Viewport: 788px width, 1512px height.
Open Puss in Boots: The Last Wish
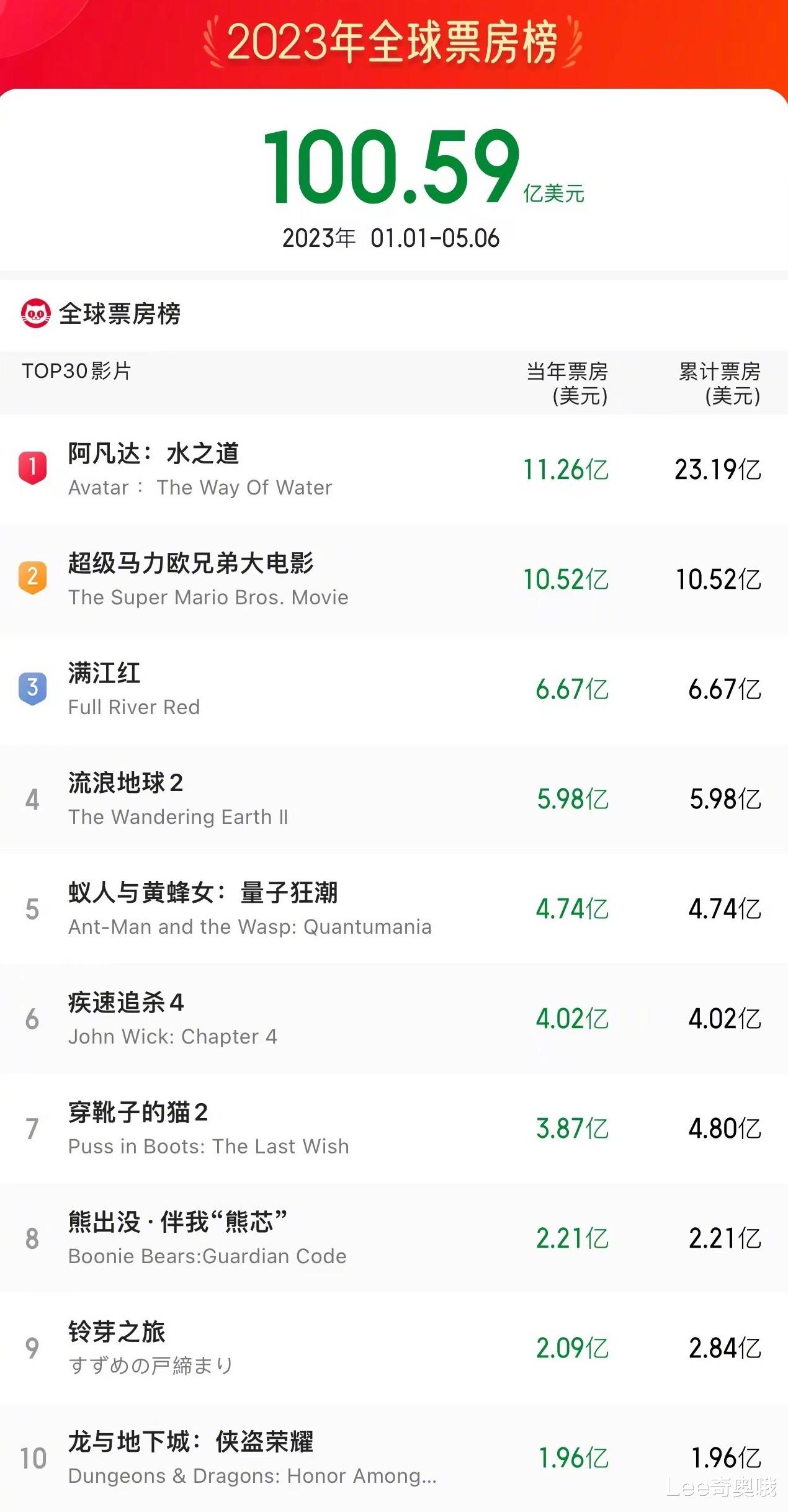208,1129
